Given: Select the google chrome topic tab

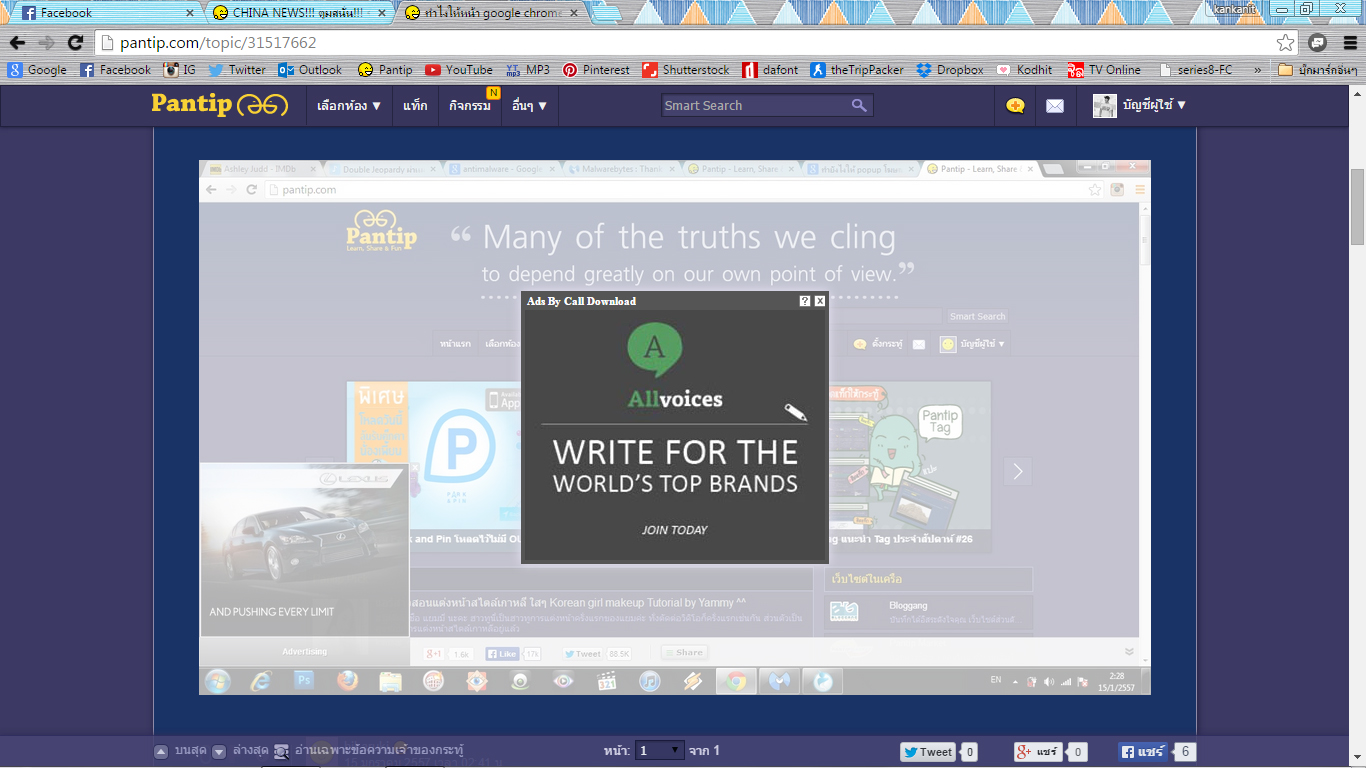Looking at the screenshot, I should tap(490, 13).
